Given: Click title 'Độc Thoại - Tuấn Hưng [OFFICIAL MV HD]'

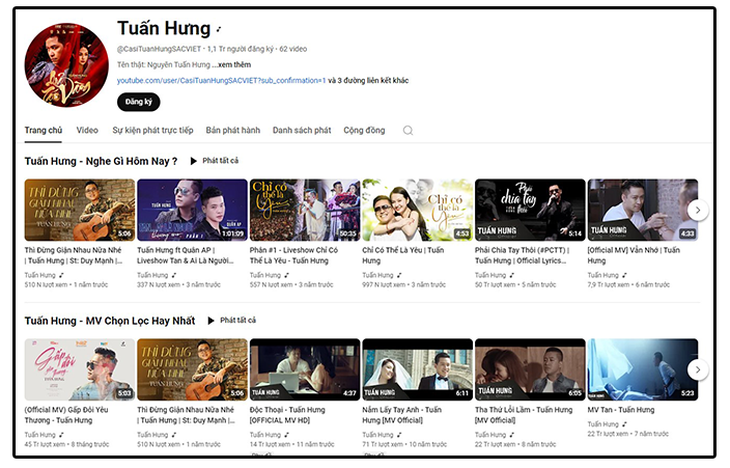Looking at the screenshot, I should click(288, 415).
